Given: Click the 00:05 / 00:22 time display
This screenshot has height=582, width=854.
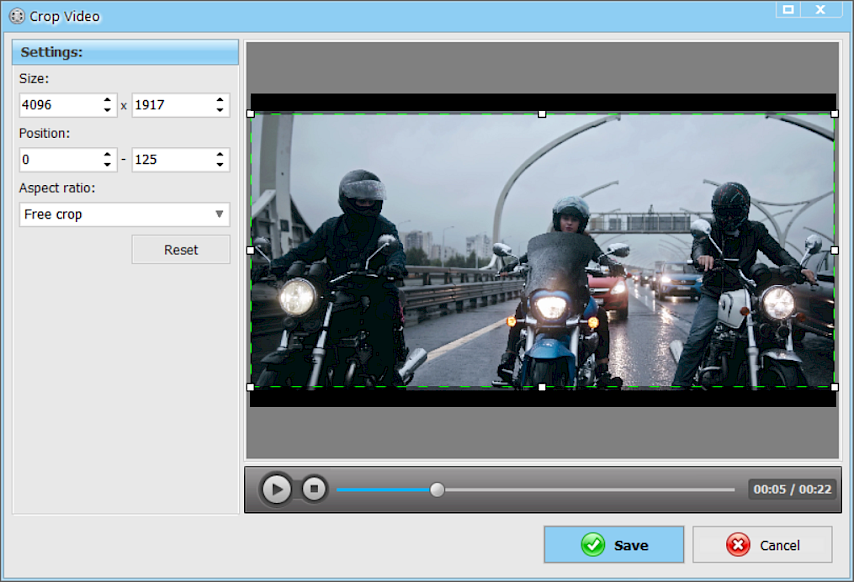Looking at the screenshot, I should point(792,489).
